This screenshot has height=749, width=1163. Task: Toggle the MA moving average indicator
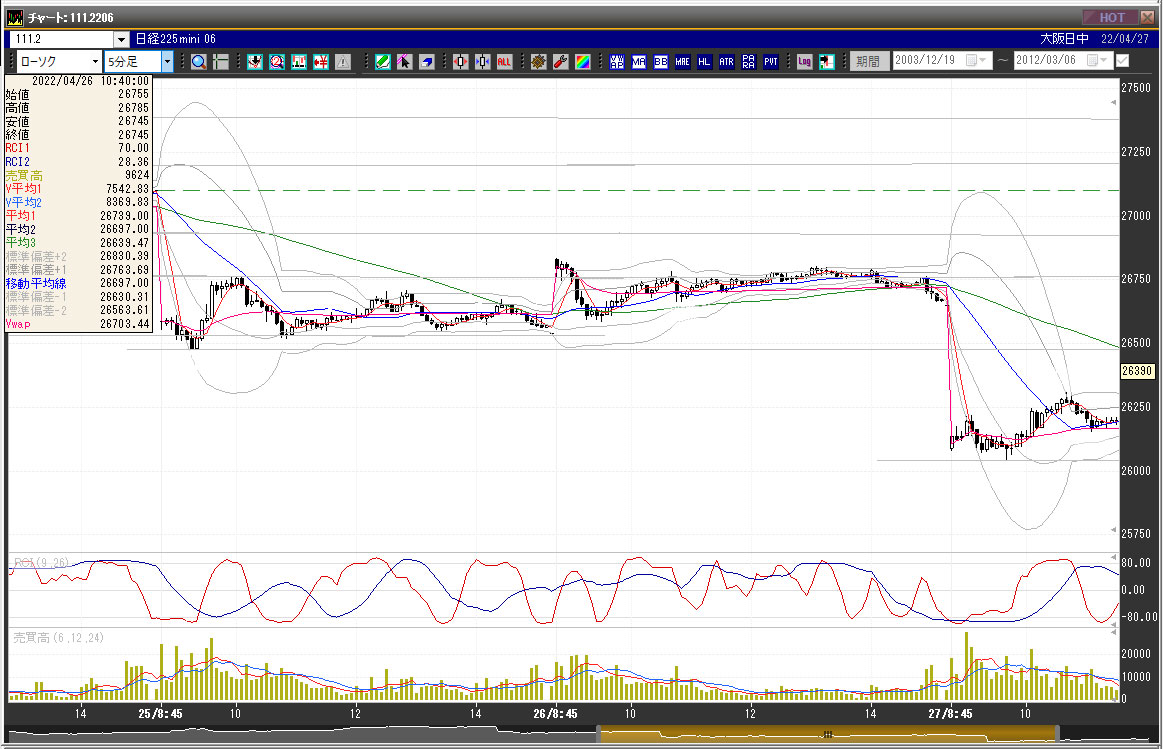[639, 62]
